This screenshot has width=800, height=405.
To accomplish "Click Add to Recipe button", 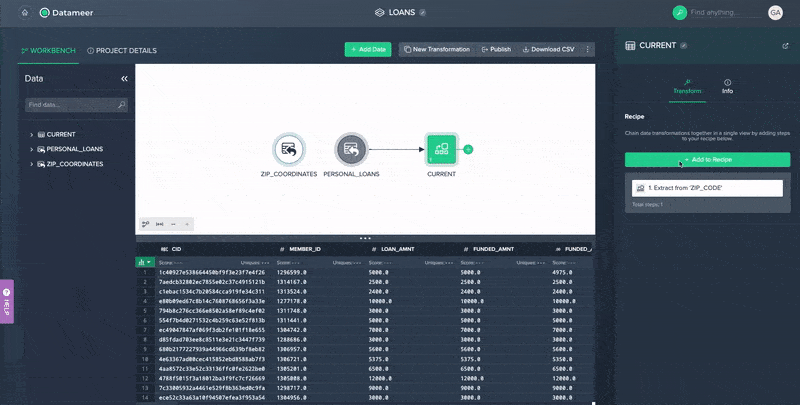I will coord(707,160).
